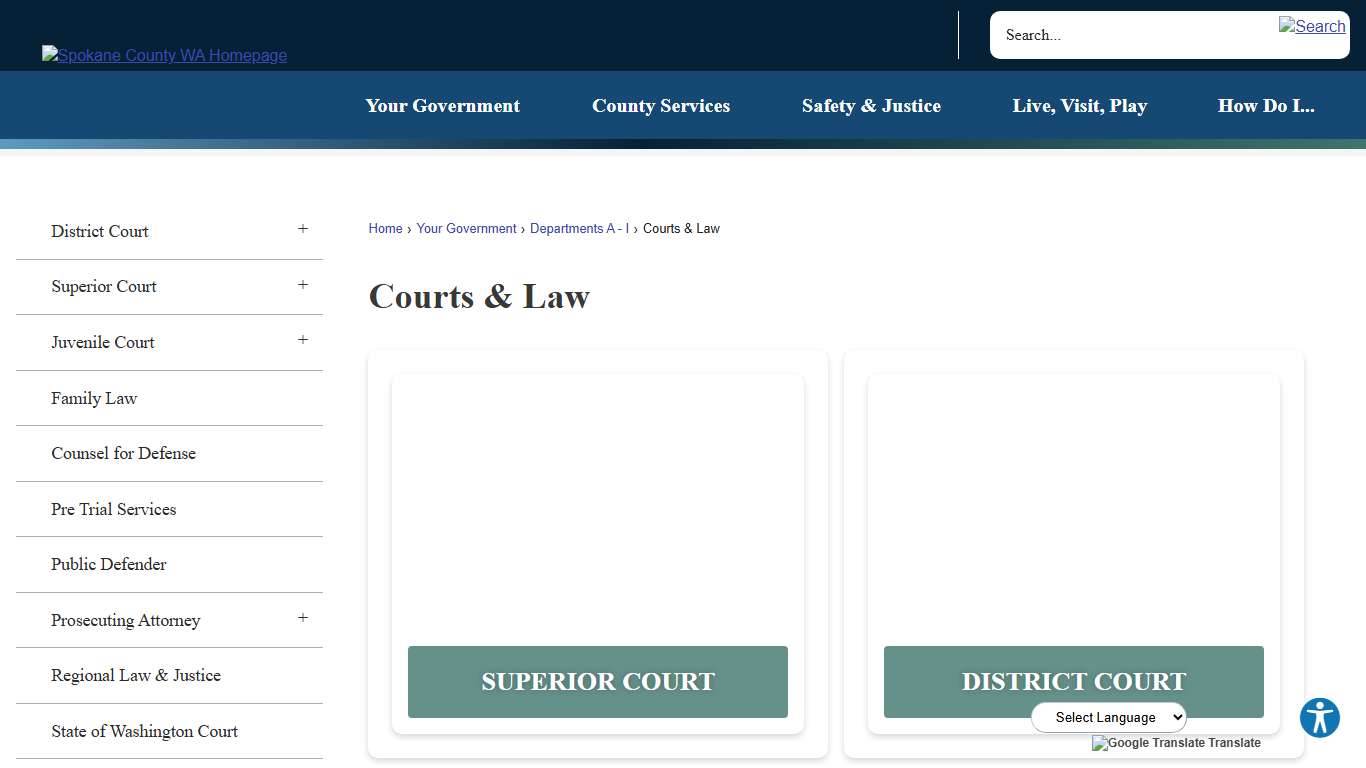Open the Family Law sidebar link
This screenshot has height=768, width=1366.
94,398
